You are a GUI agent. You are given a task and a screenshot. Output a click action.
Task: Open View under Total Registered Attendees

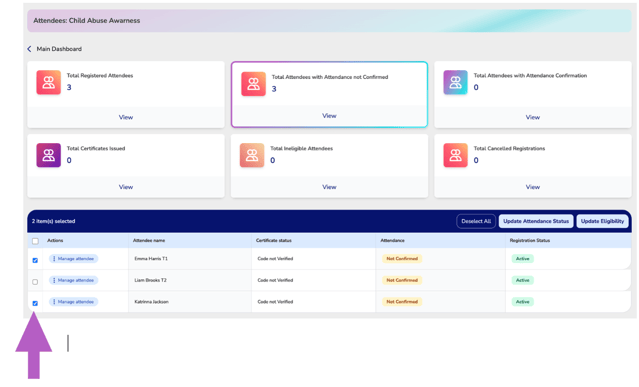pos(126,117)
